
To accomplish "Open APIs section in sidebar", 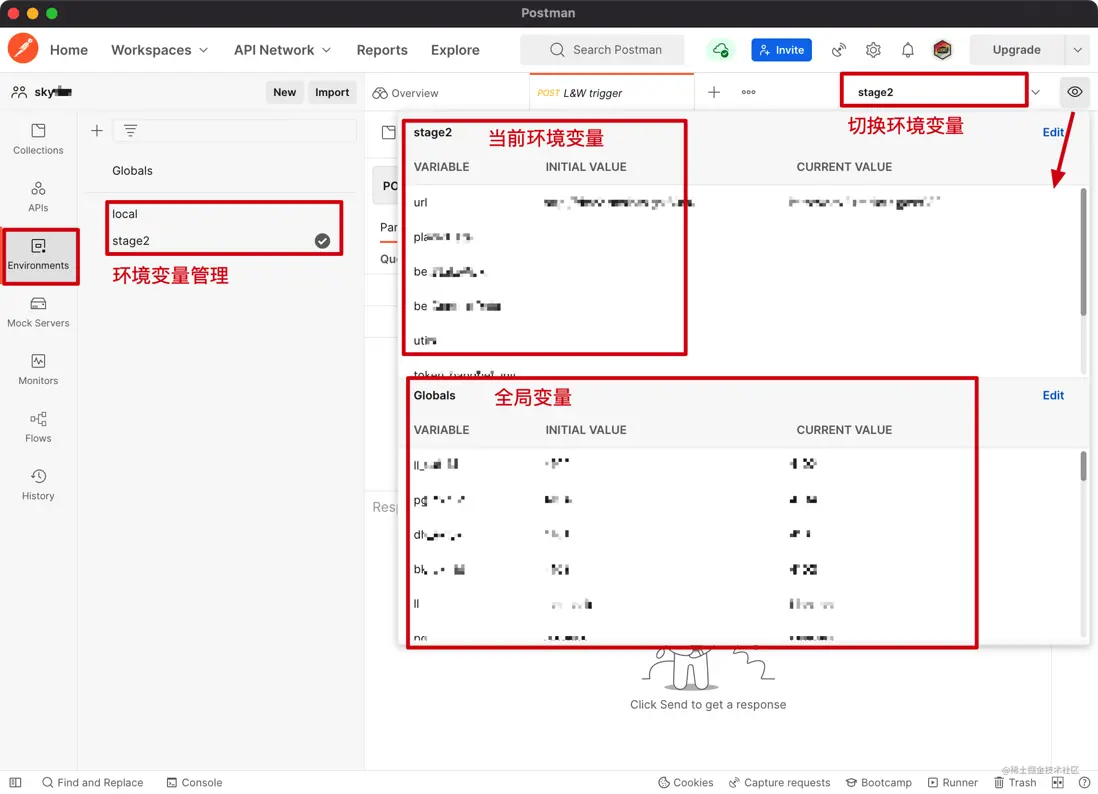I will [38, 196].
